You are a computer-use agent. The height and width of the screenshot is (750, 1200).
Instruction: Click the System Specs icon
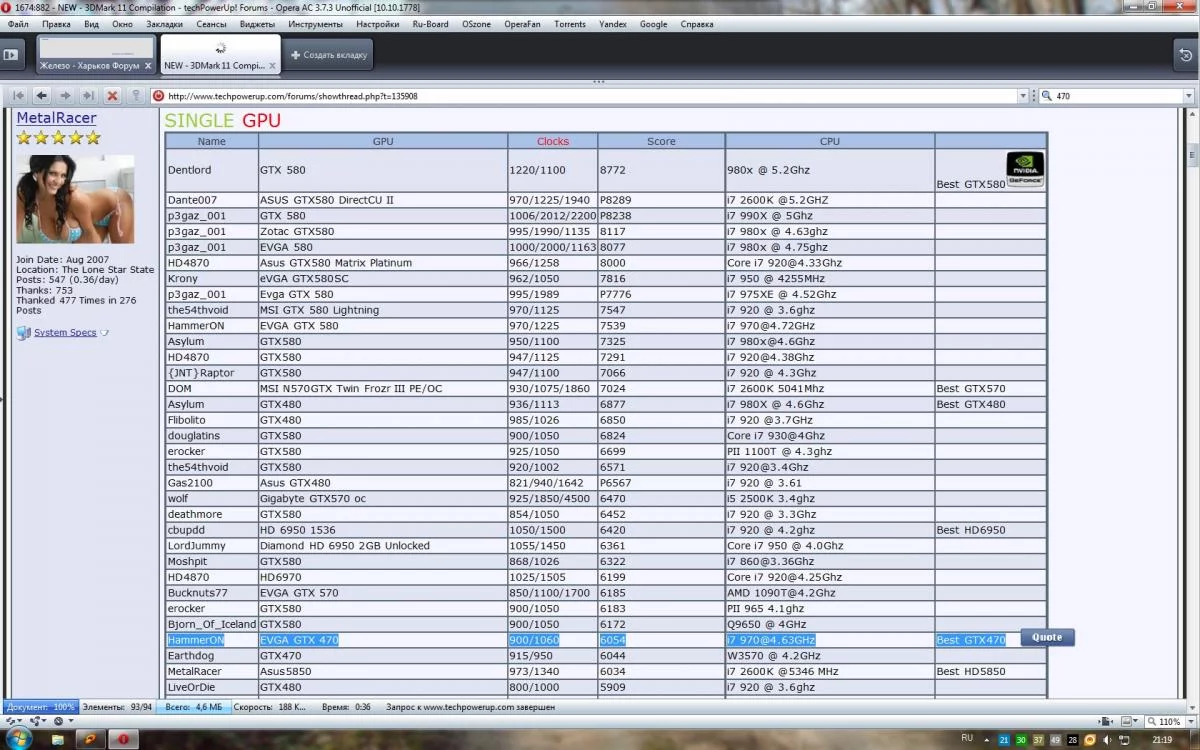pyautogui.click(x=24, y=333)
